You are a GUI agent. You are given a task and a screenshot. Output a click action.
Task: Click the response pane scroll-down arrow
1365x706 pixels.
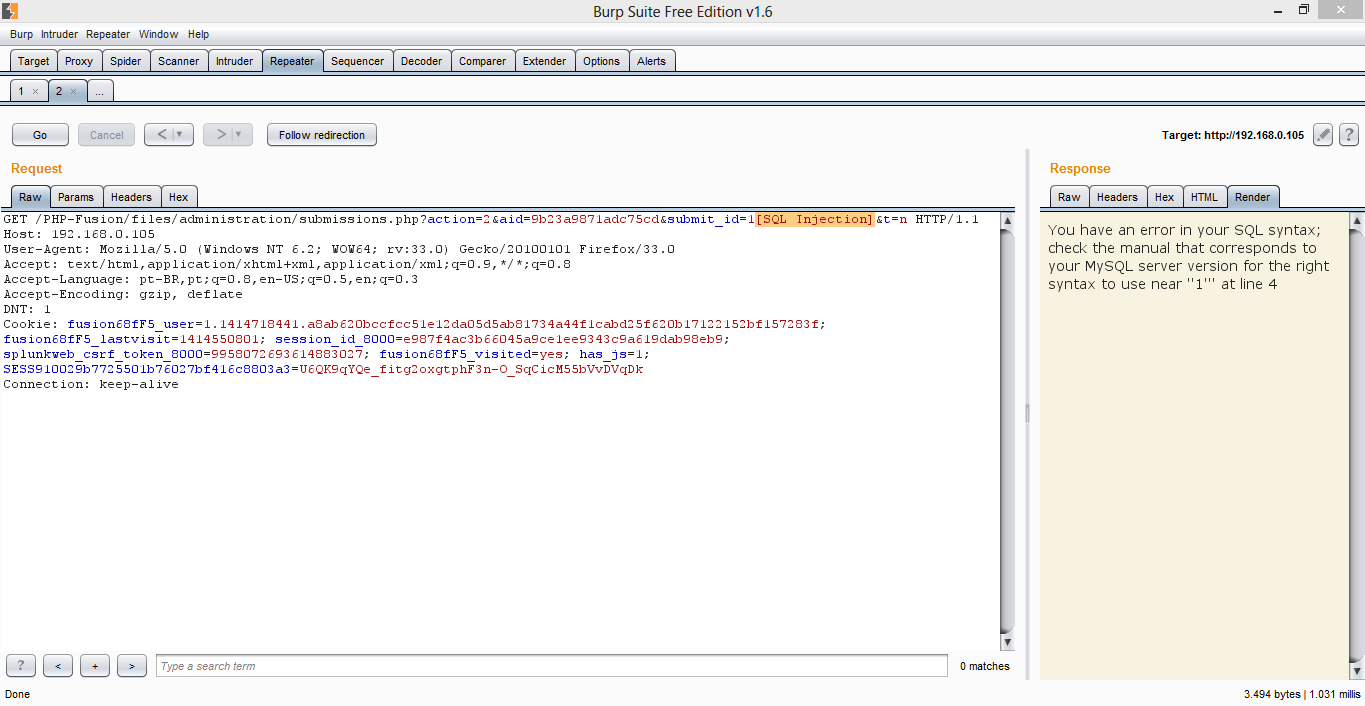tap(1357, 670)
